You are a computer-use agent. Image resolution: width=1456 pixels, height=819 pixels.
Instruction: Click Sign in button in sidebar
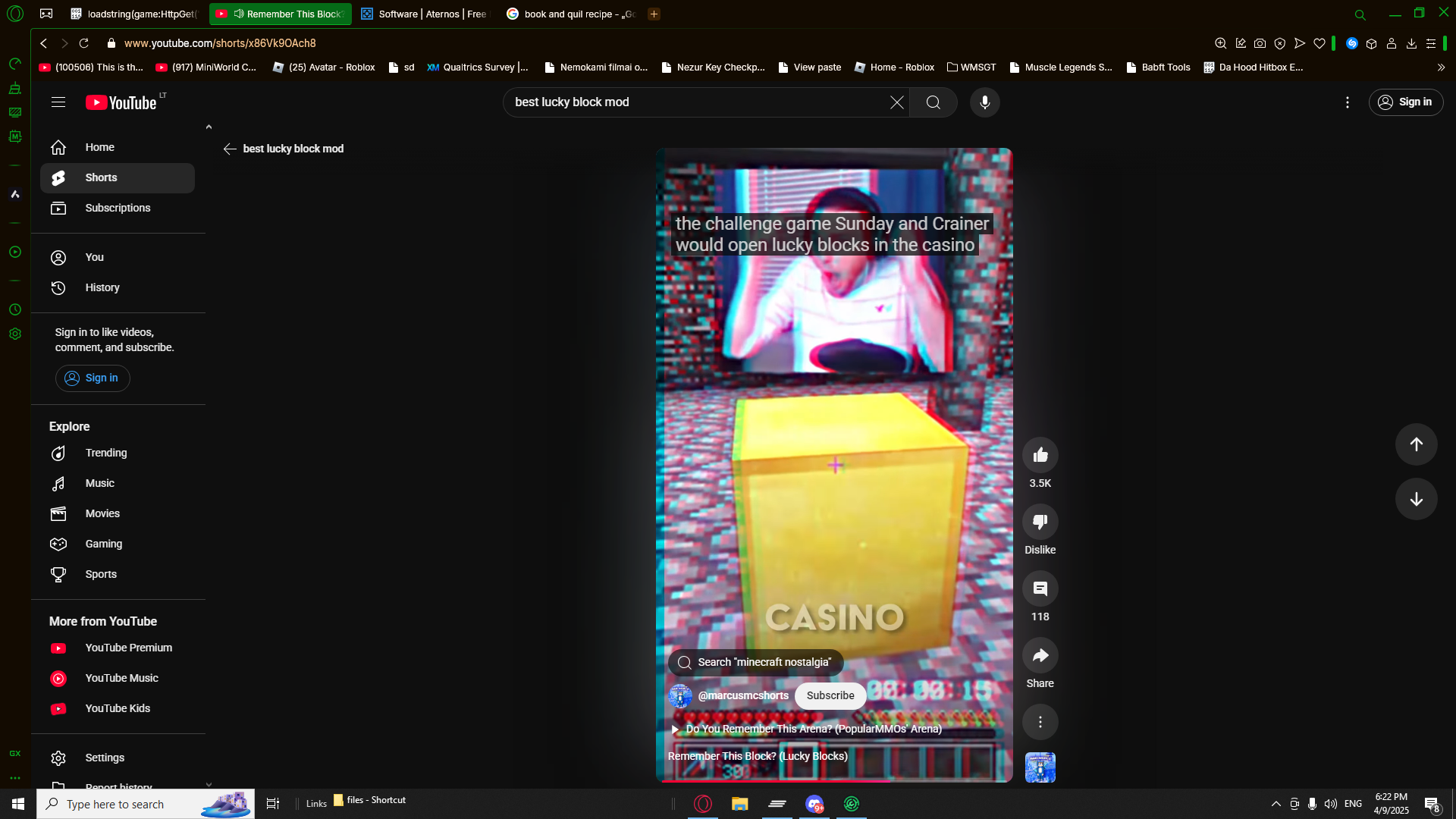[x=93, y=378]
